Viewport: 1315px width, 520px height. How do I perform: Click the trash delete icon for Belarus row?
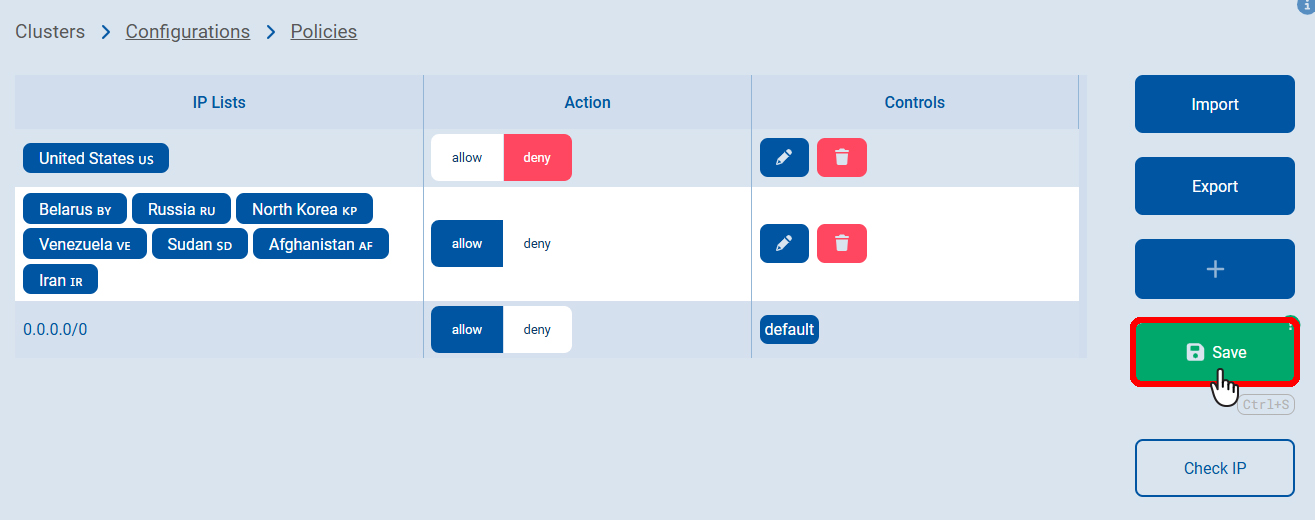pyautogui.click(x=842, y=243)
